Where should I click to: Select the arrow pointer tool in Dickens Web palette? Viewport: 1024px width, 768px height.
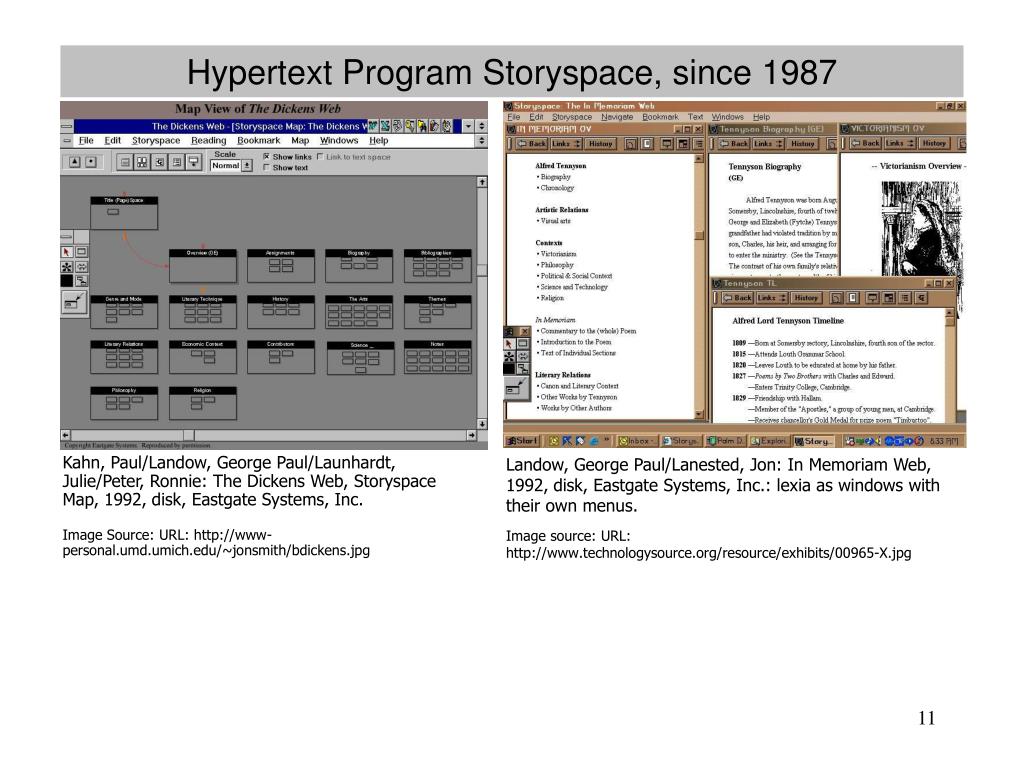(x=67, y=252)
